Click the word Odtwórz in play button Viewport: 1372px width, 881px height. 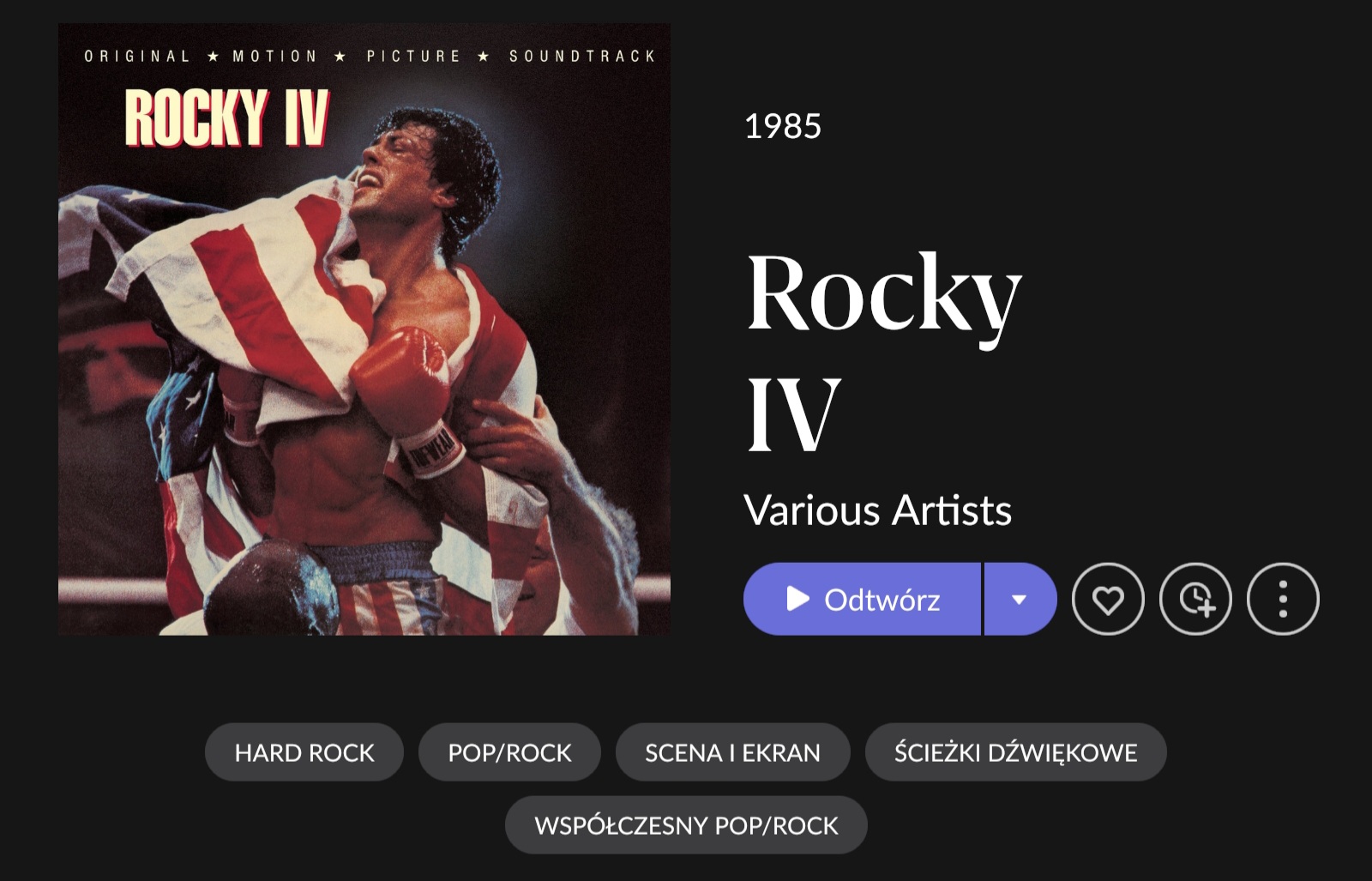(x=882, y=600)
